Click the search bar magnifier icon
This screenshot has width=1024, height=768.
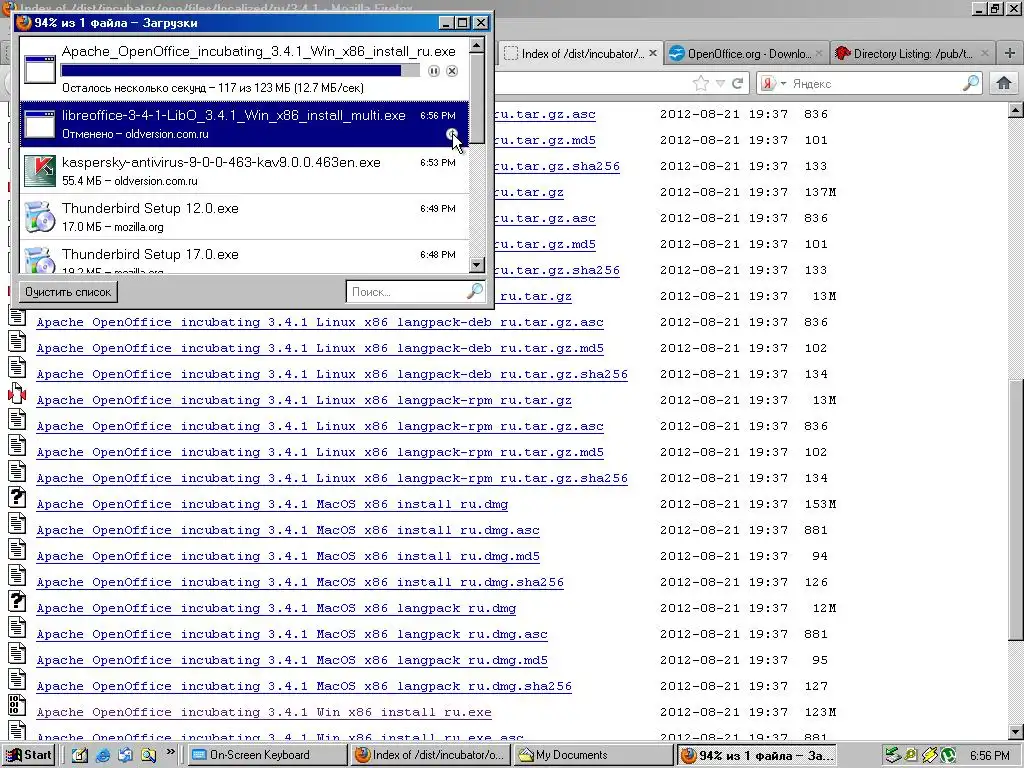[971, 83]
